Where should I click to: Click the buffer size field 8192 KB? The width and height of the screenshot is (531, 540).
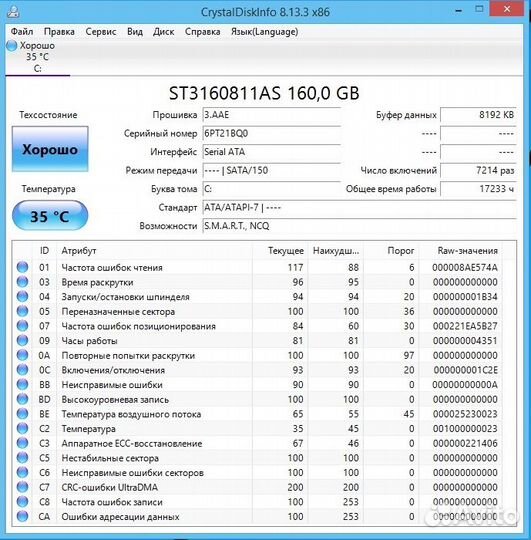click(478, 115)
